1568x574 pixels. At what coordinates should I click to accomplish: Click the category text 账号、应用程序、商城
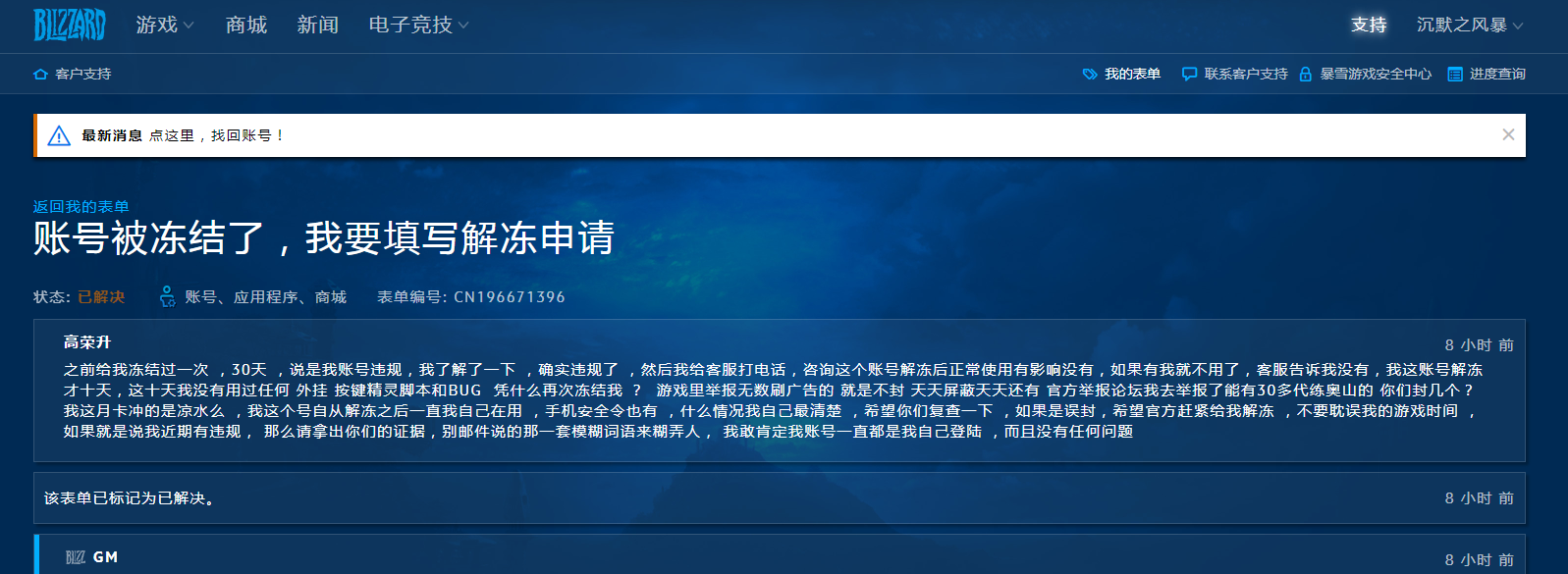(x=266, y=297)
